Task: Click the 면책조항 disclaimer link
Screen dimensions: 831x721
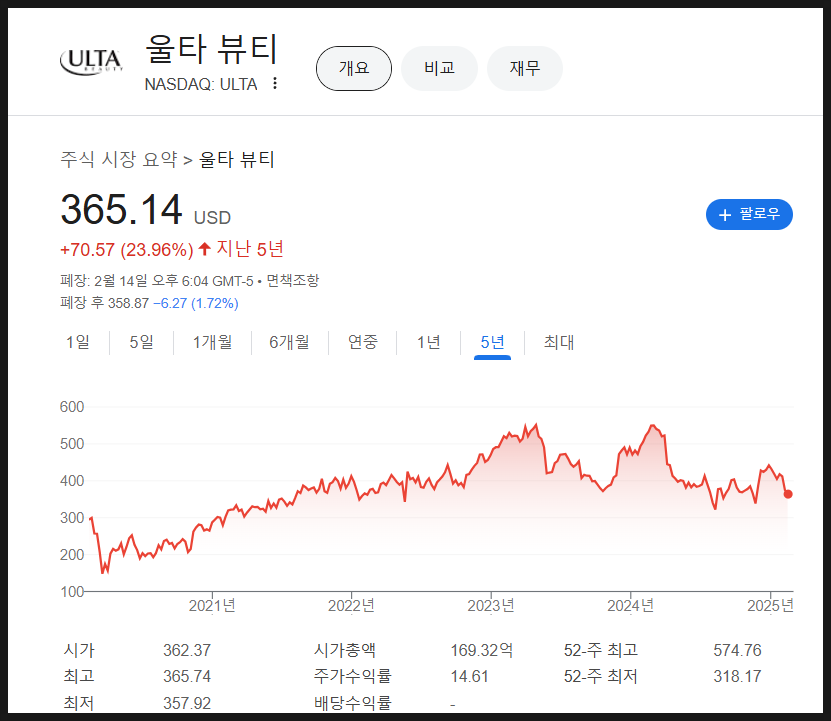Action: (293, 280)
